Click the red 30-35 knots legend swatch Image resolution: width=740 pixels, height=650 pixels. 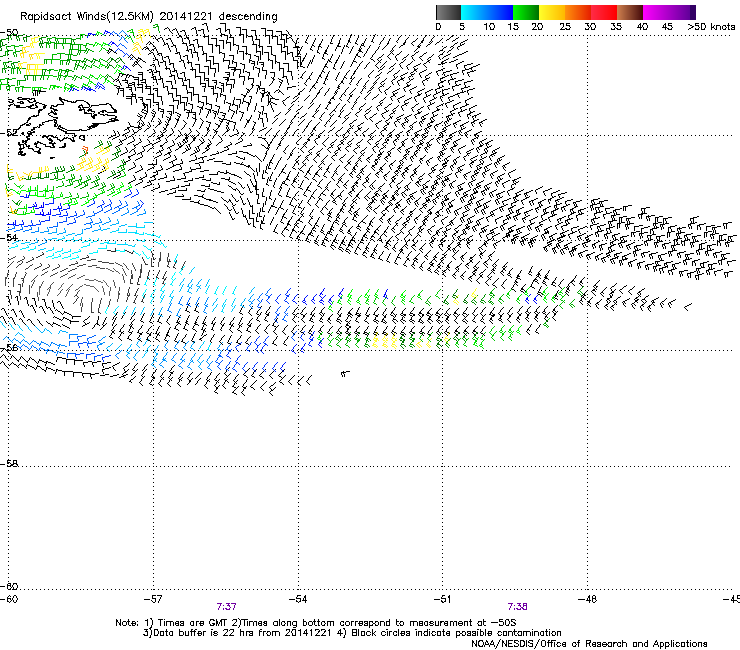pyautogui.click(x=604, y=12)
